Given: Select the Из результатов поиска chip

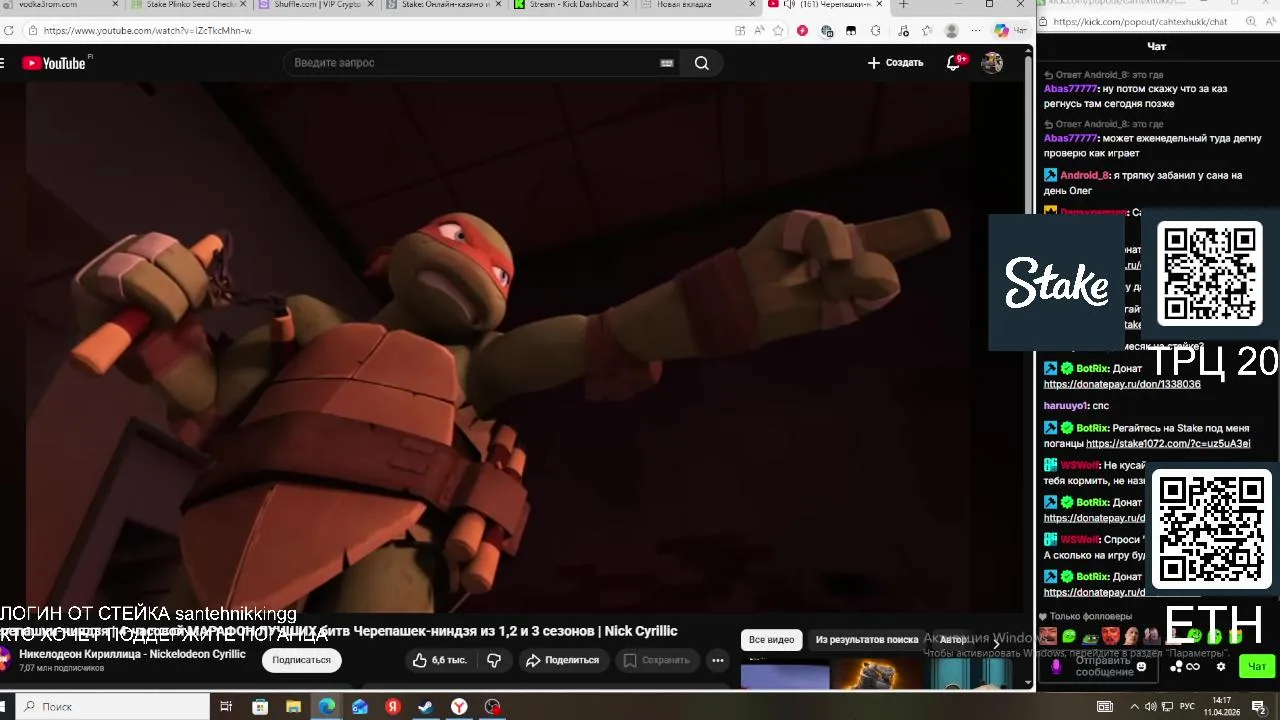Looking at the screenshot, I should (x=866, y=640).
